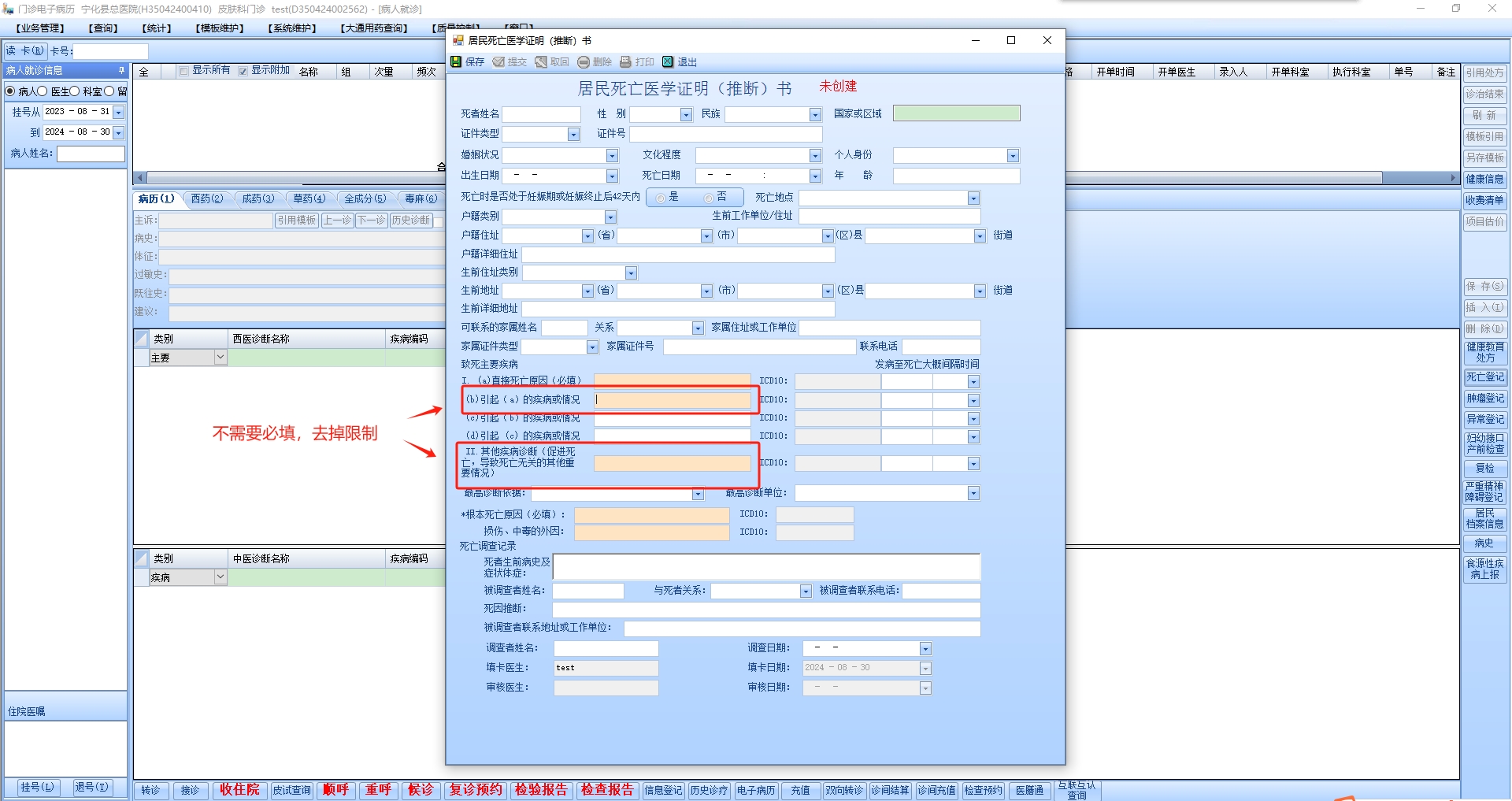Viewport: 1512px width, 801px height.
Task: Click the 读卡(R) button
Action: tap(25, 51)
